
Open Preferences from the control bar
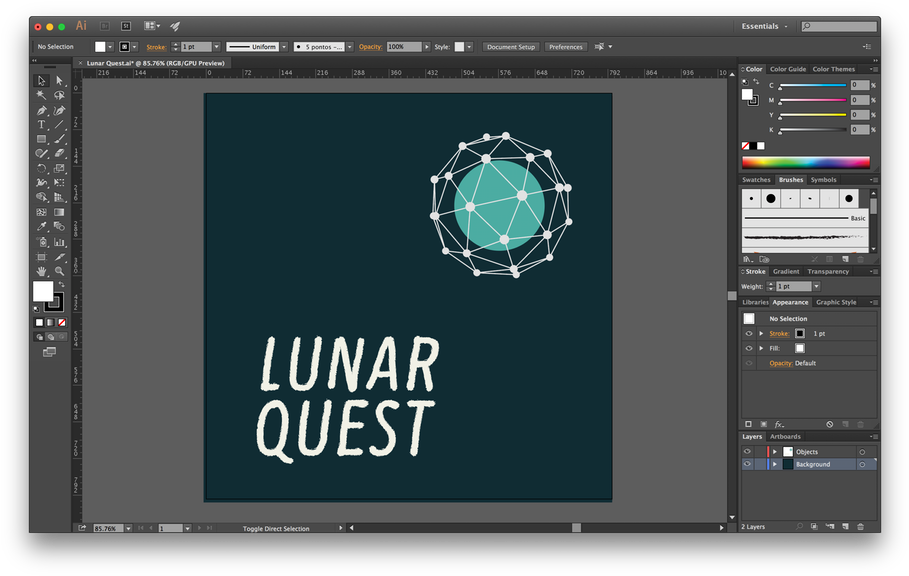566,46
